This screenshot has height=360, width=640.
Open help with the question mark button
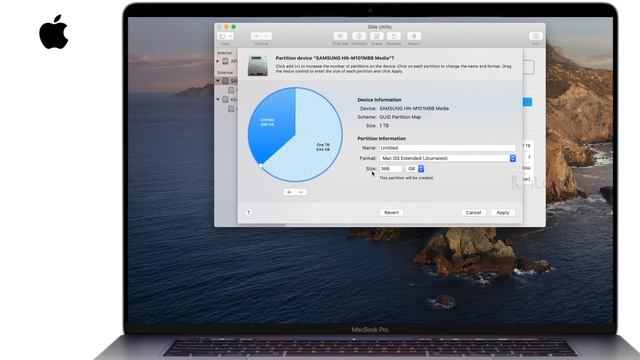(x=249, y=212)
